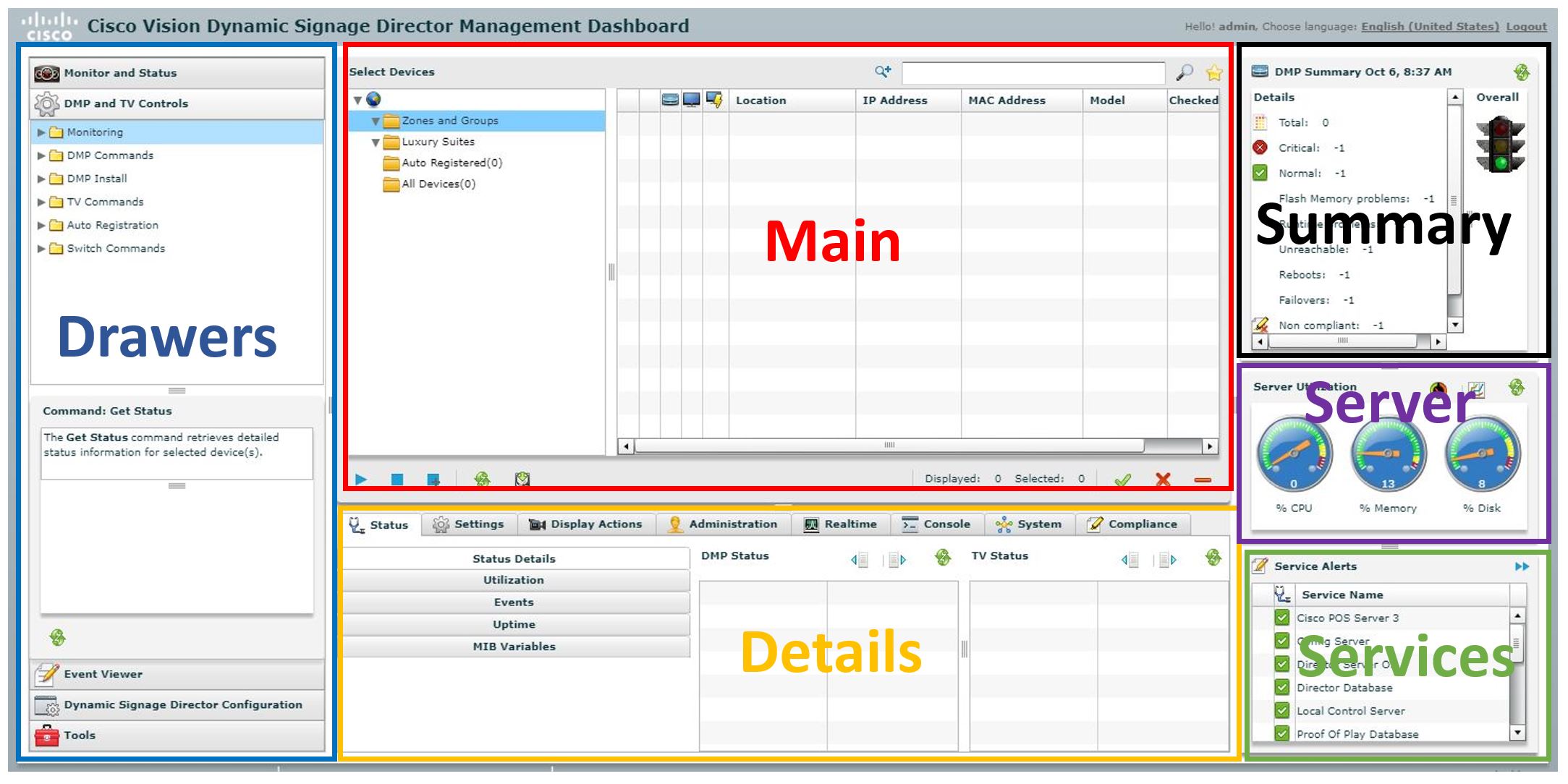Open the Realtime tab

tap(840, 524)
